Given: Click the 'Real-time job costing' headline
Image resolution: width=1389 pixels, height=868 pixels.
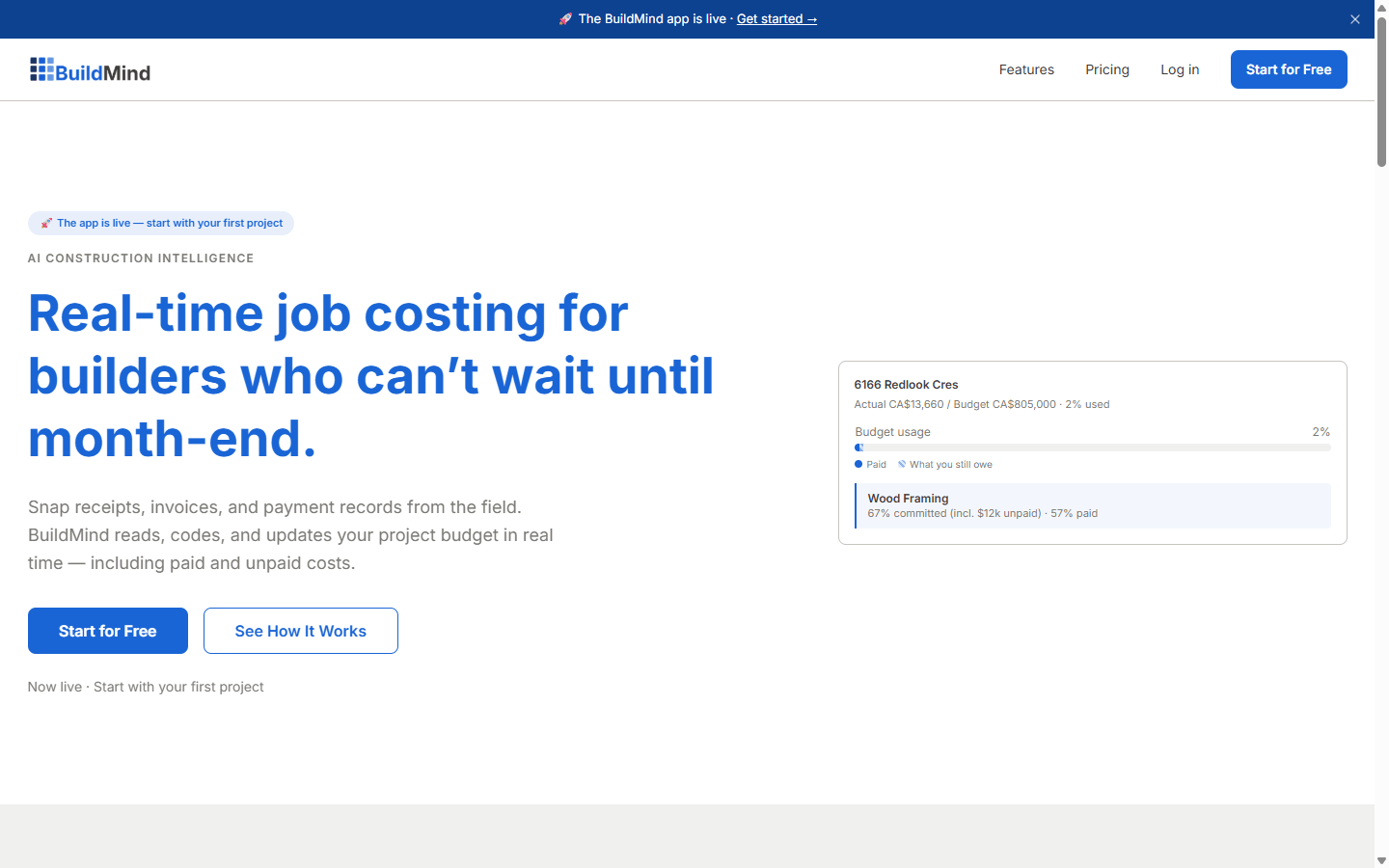Looking at the screenshot, I should coord(371,376).
